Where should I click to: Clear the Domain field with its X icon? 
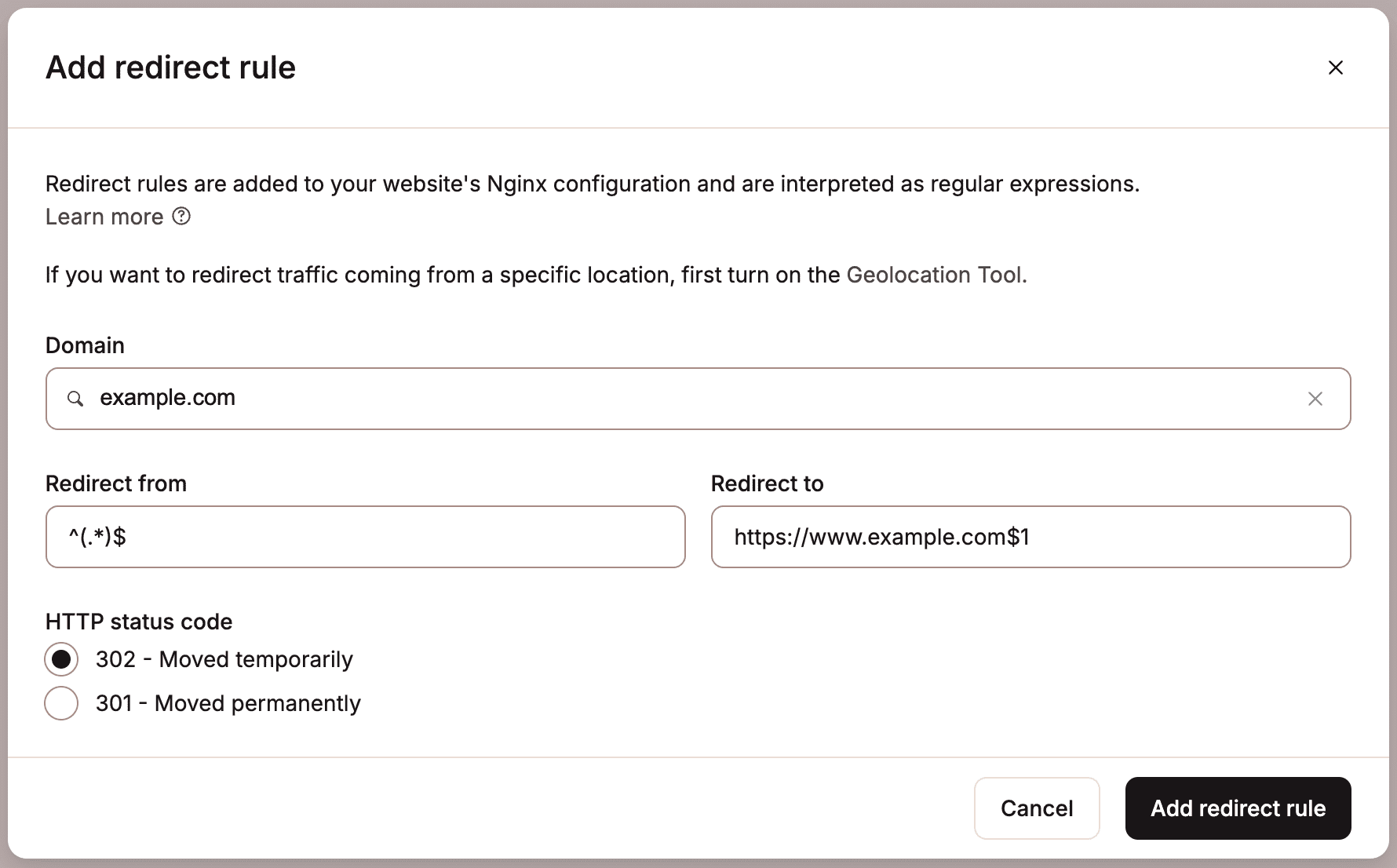(x=1315, y=399)
